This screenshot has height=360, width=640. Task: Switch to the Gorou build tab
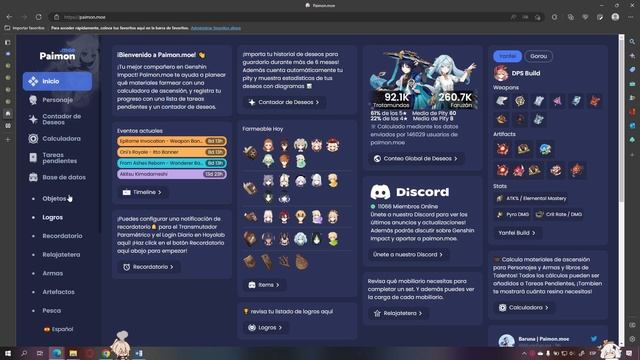click(538, 56)
